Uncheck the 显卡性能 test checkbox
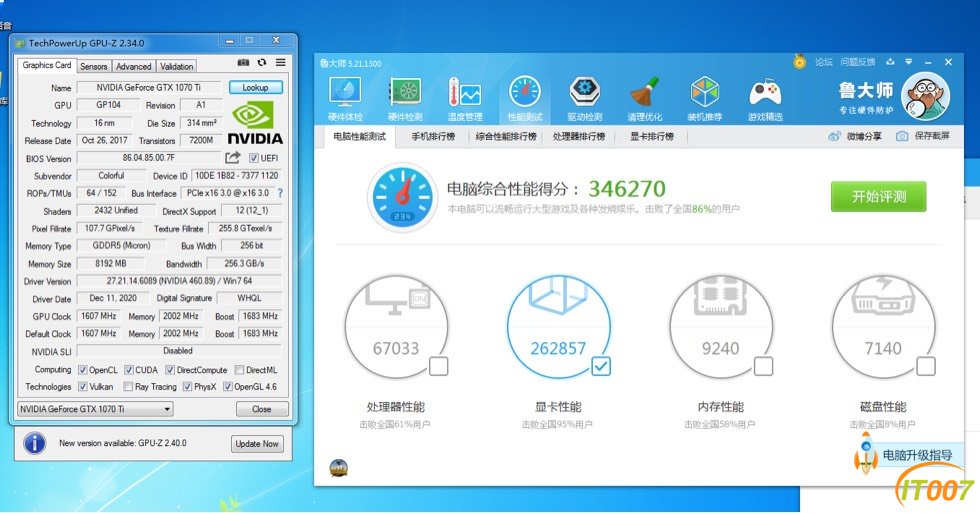Viewport: 980px width, 513px height. pos(601,366)
